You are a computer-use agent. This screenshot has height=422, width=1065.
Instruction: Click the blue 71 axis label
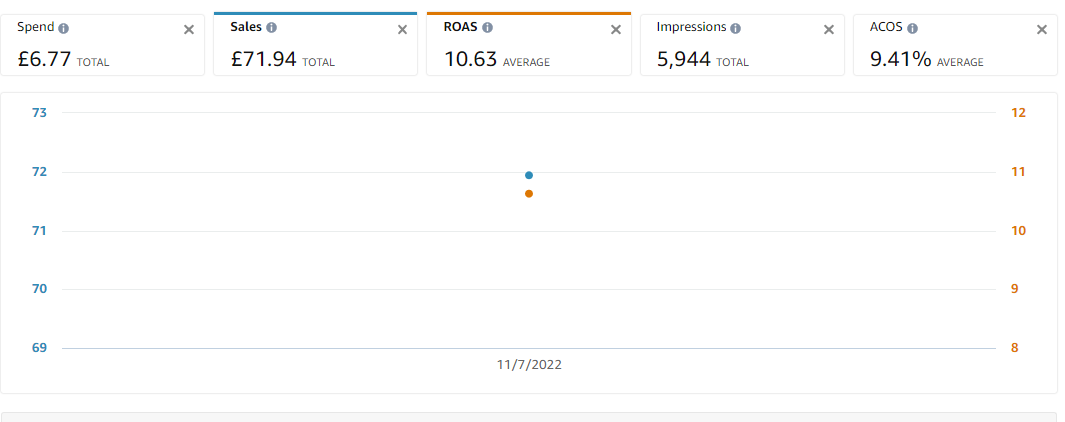coord(39,231)
